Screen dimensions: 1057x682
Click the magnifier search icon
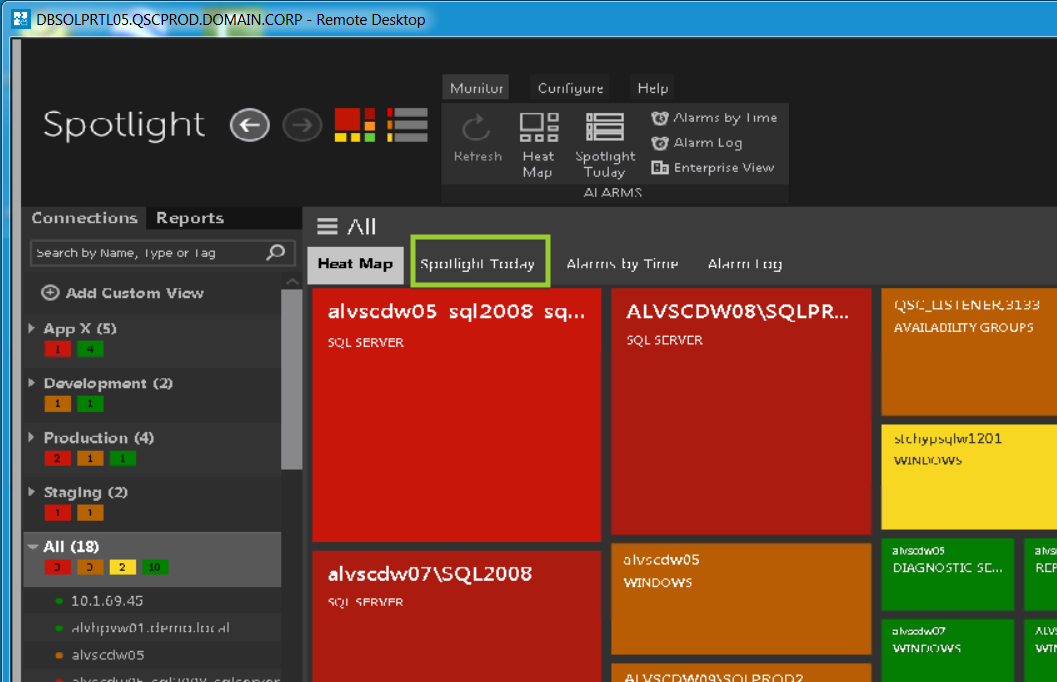tap(276, 252)
